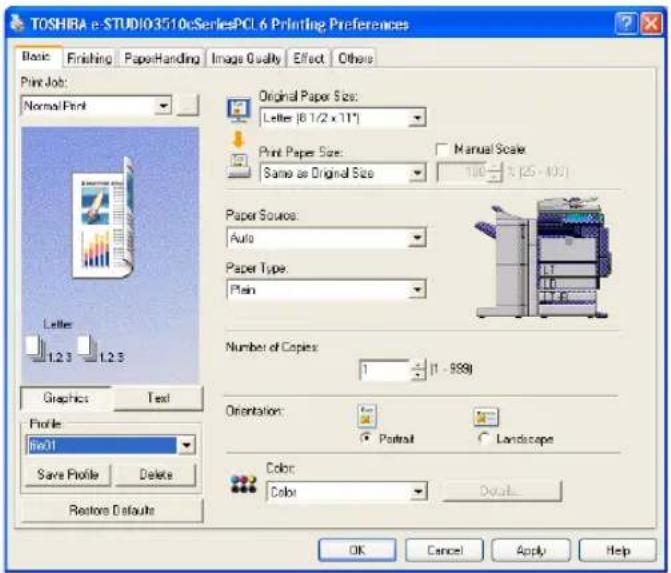
Task: Click the Color ink dots icon
Action: pos(243,484)
